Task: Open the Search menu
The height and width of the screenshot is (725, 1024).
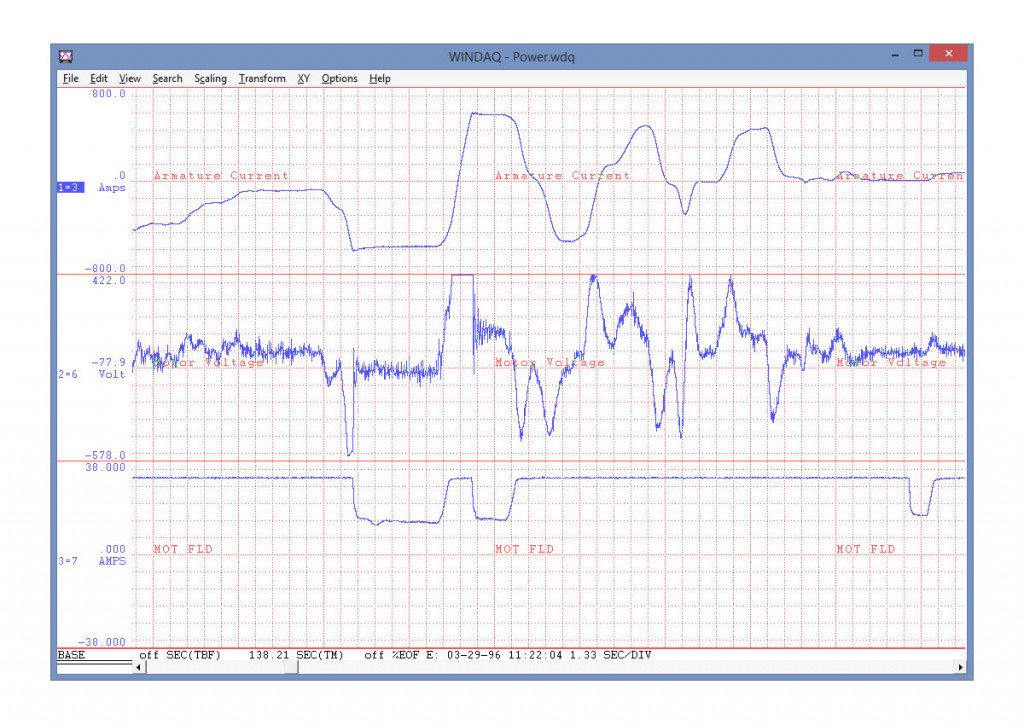Action: [x=167, y=78]
